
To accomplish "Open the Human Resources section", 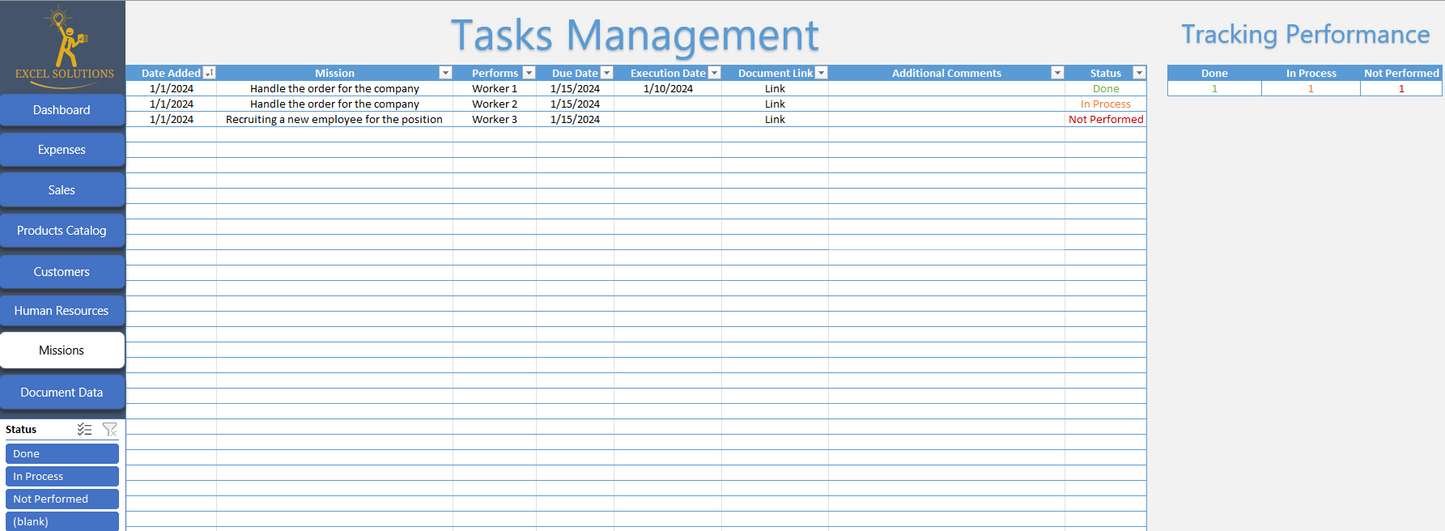I will (x=62, y=311).
